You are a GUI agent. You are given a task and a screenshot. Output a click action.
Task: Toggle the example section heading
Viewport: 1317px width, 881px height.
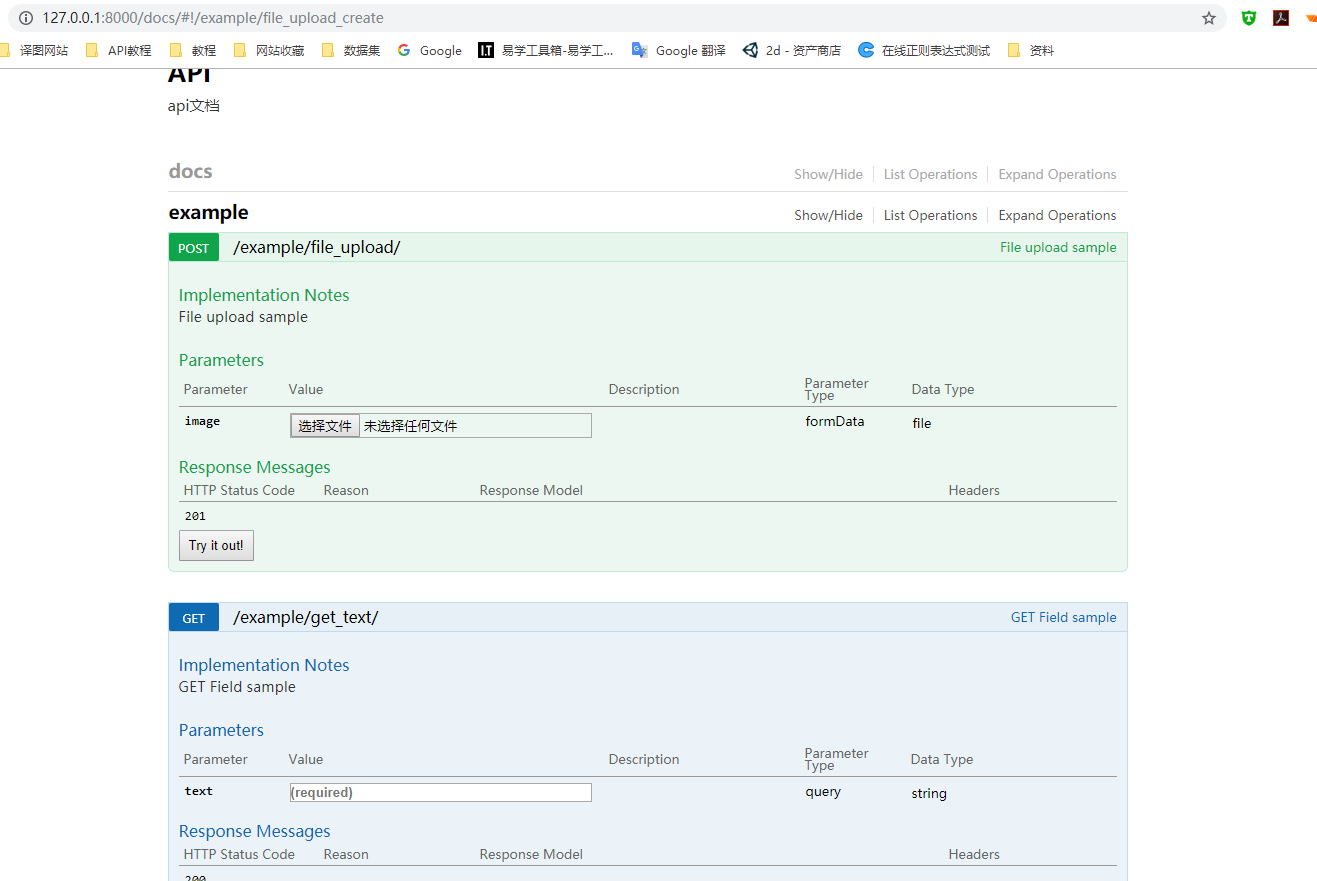[x=208, y=212]
